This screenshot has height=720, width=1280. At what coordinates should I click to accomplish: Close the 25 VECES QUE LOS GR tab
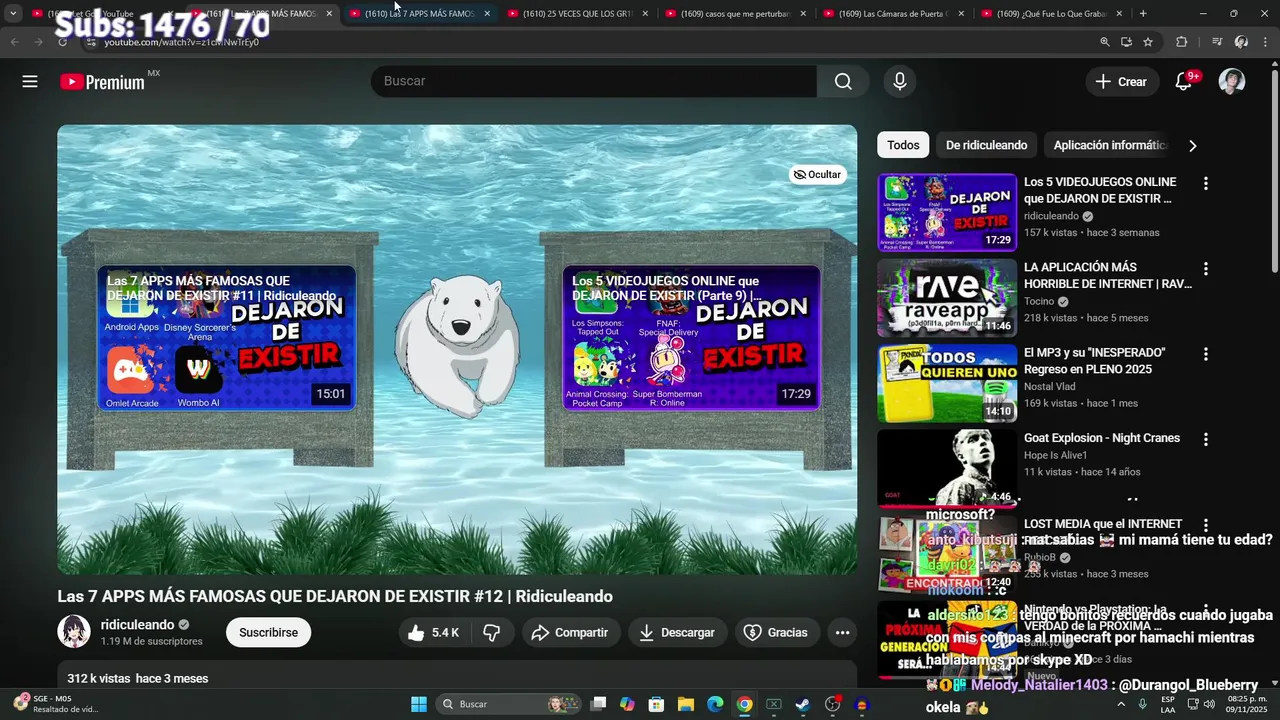(x=645, y=14)
